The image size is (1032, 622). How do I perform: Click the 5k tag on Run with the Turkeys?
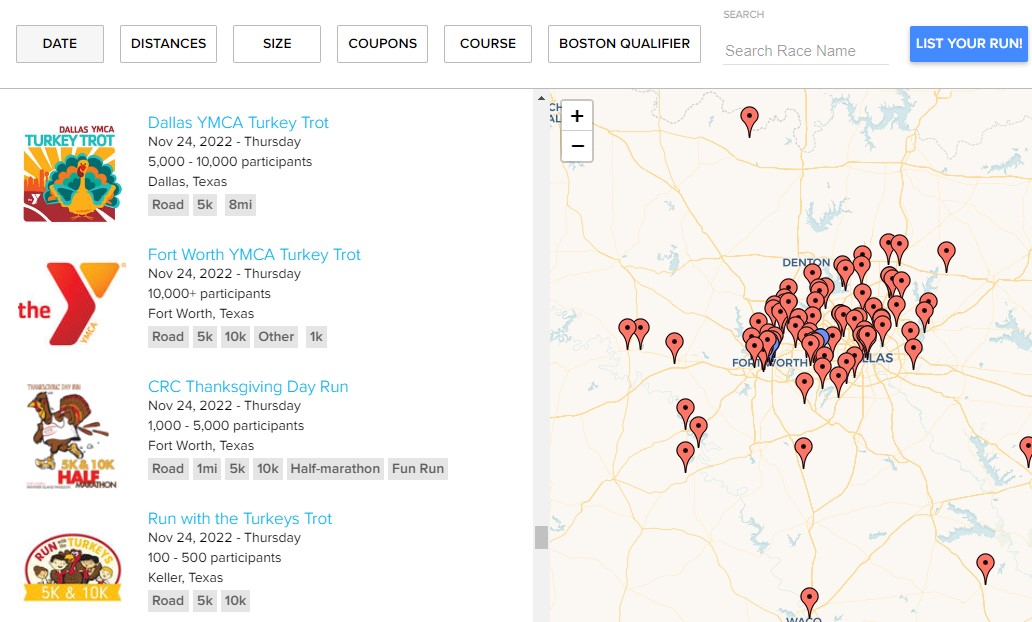click(205, 601)
